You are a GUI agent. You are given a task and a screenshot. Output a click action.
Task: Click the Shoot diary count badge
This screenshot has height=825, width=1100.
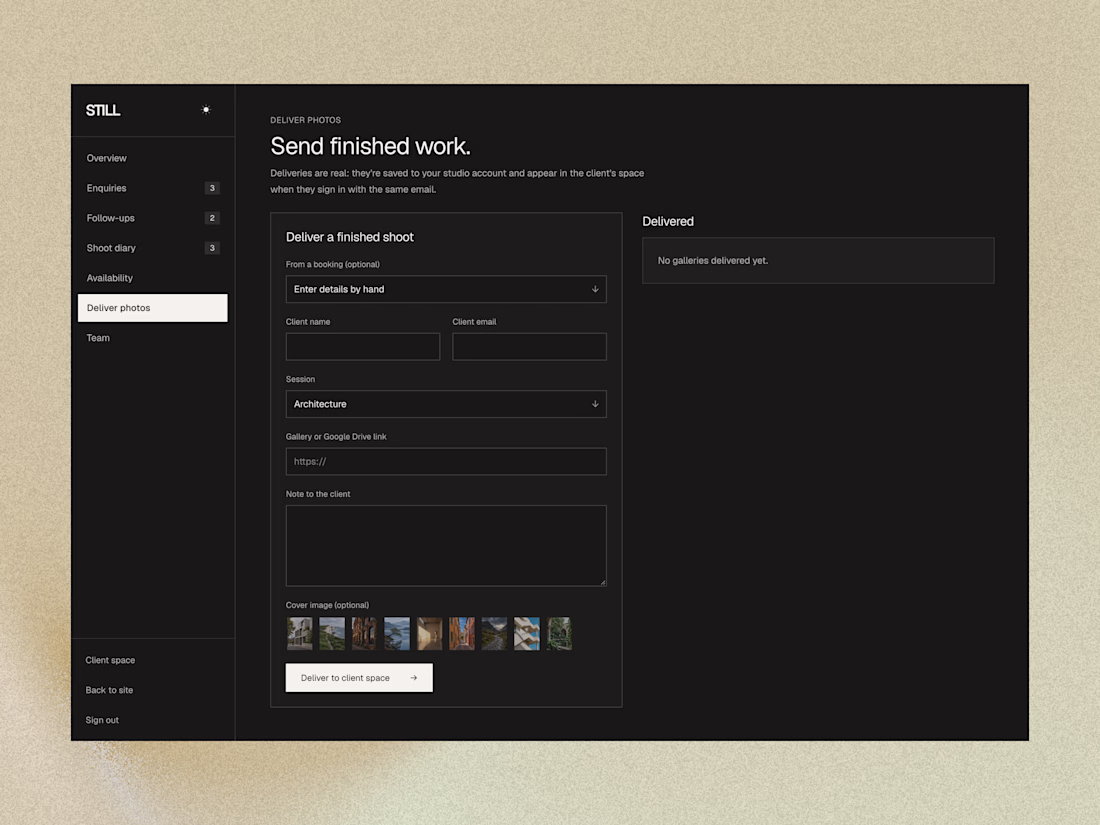212,248
